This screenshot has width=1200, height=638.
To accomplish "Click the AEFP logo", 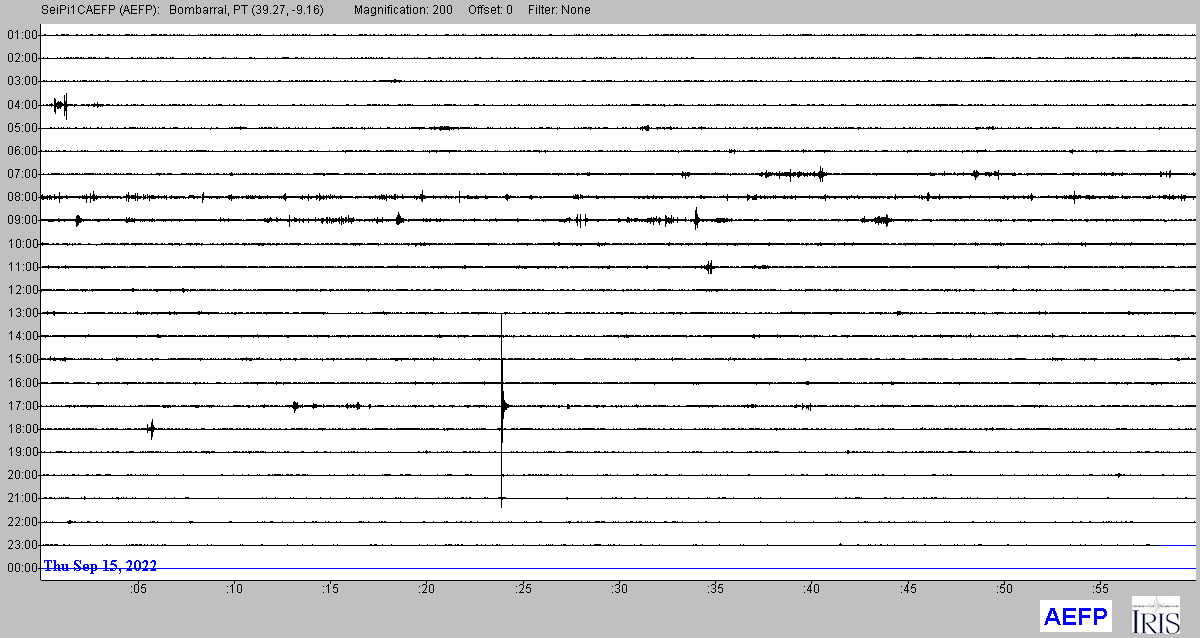I will tap(1075, 616).
